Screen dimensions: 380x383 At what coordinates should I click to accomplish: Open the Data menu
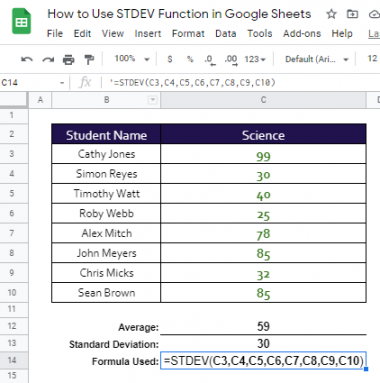point(226,34)
